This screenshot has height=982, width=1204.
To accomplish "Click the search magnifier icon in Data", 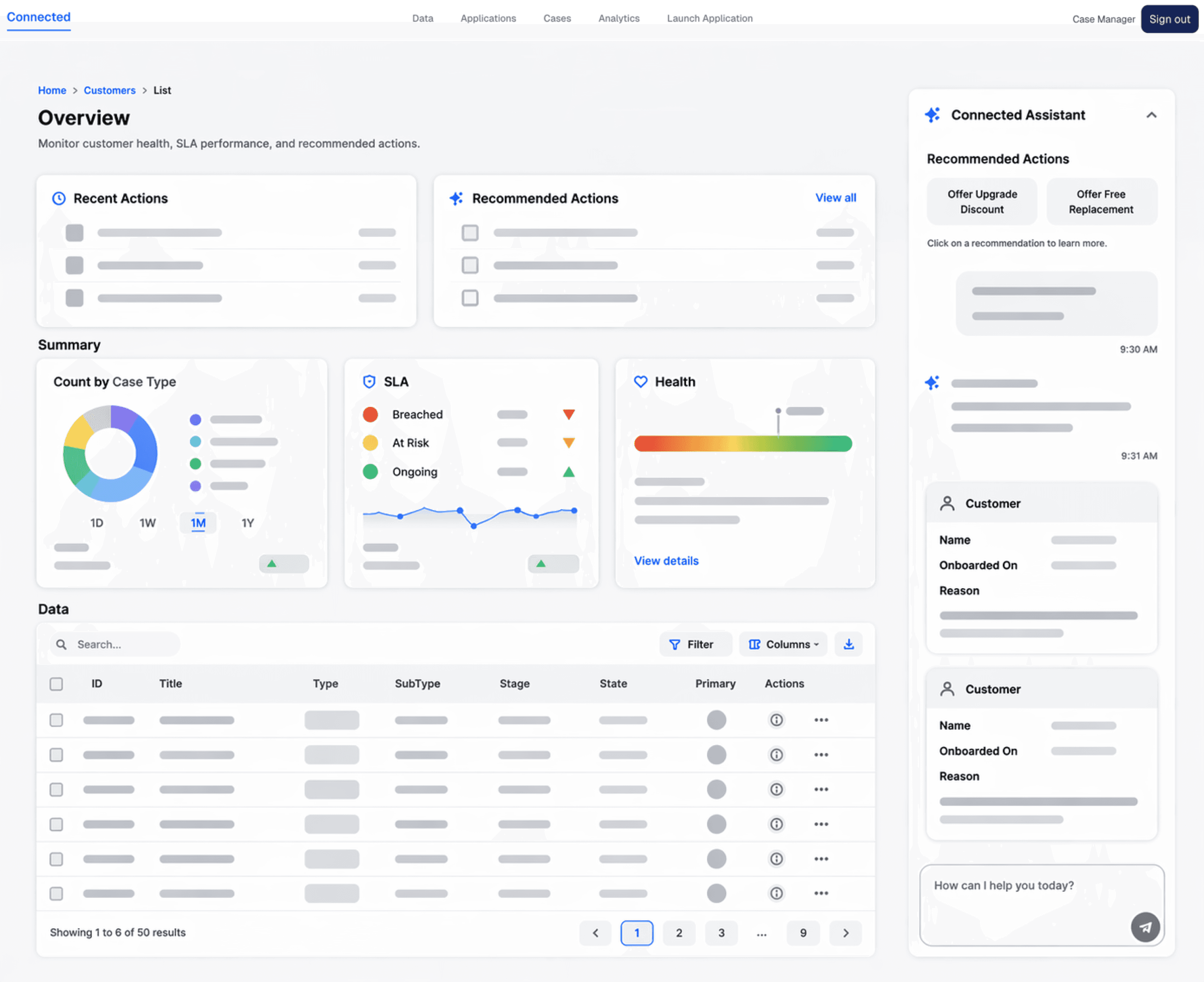I will point(62,644).
